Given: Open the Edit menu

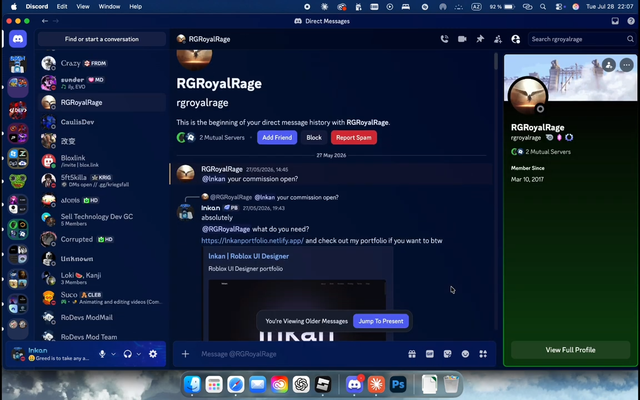Looking at the screenshot, I should click(62, 7).
